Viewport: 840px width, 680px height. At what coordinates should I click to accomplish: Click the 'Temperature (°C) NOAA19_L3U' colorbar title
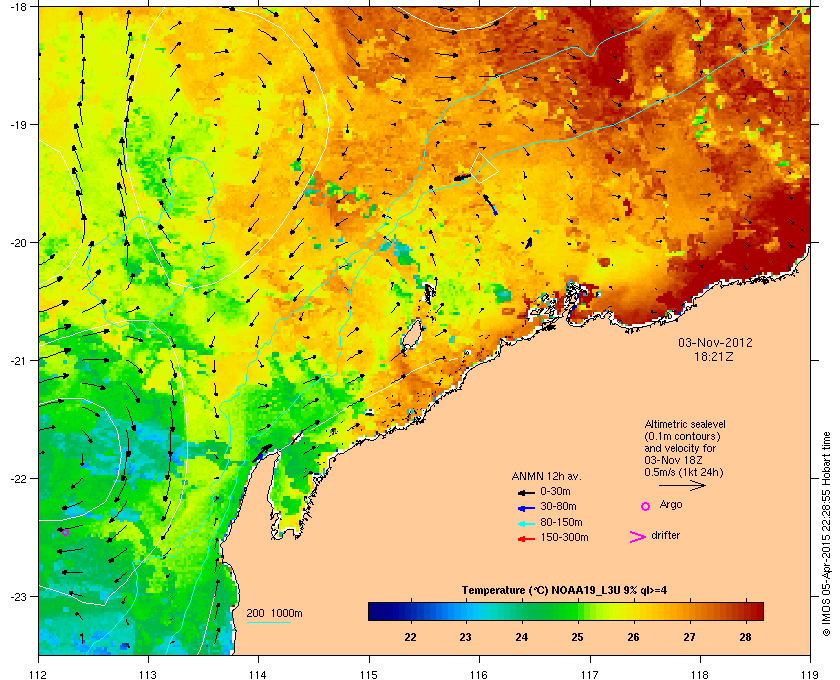point(540,591)
